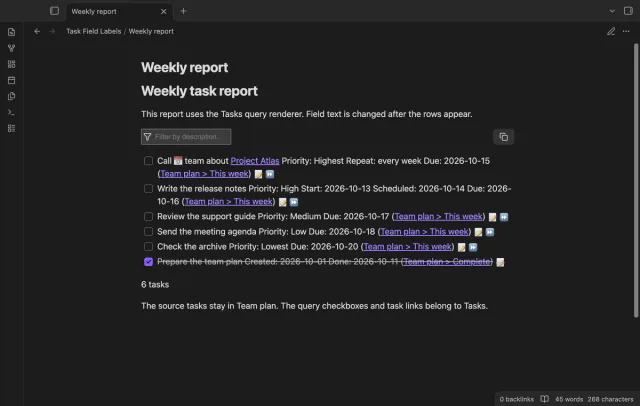Screen dimensions: 640x406
Task: Switch to editing mode via pencil icon
Action: [611, 31]
